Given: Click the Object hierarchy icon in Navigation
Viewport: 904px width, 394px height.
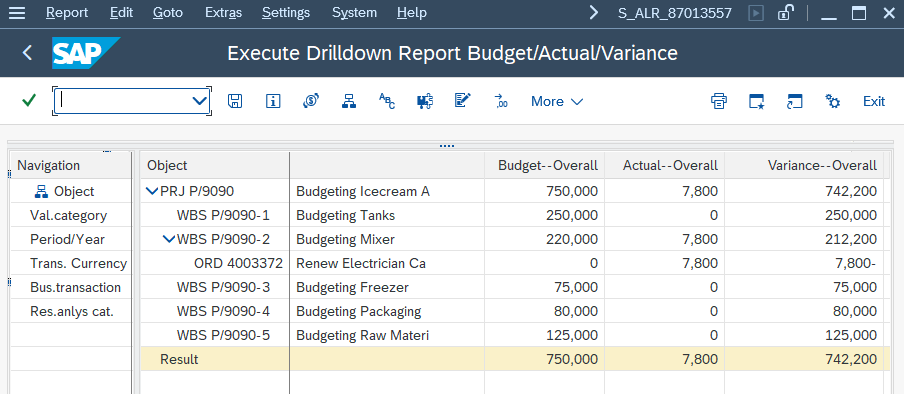Looking at the screenshot, I should click(42, 192).
